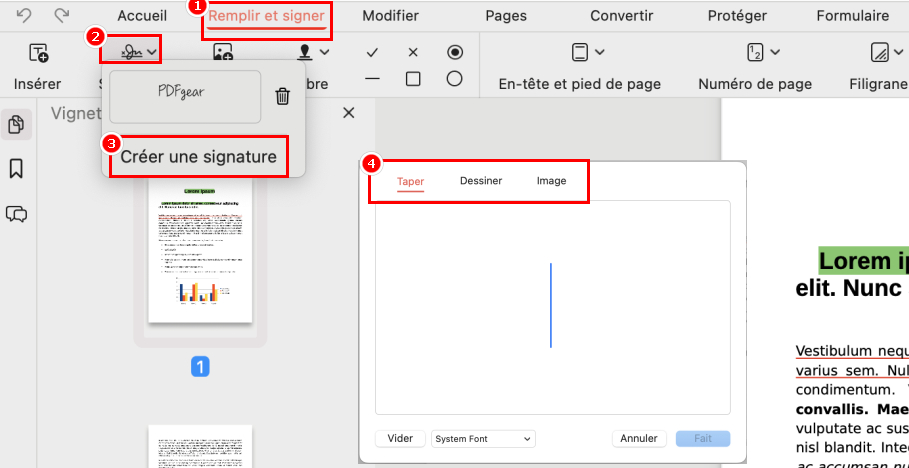Click the insert image icon

pos(223,53)
